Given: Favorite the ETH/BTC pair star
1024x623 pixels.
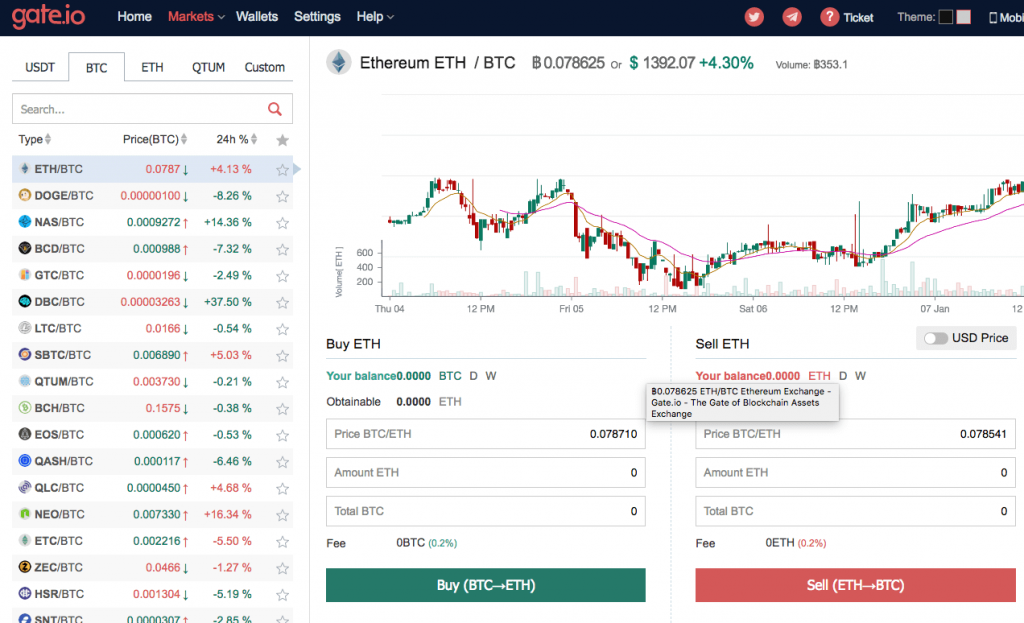Looking at the screenshot, I should [x=282, y=170].
